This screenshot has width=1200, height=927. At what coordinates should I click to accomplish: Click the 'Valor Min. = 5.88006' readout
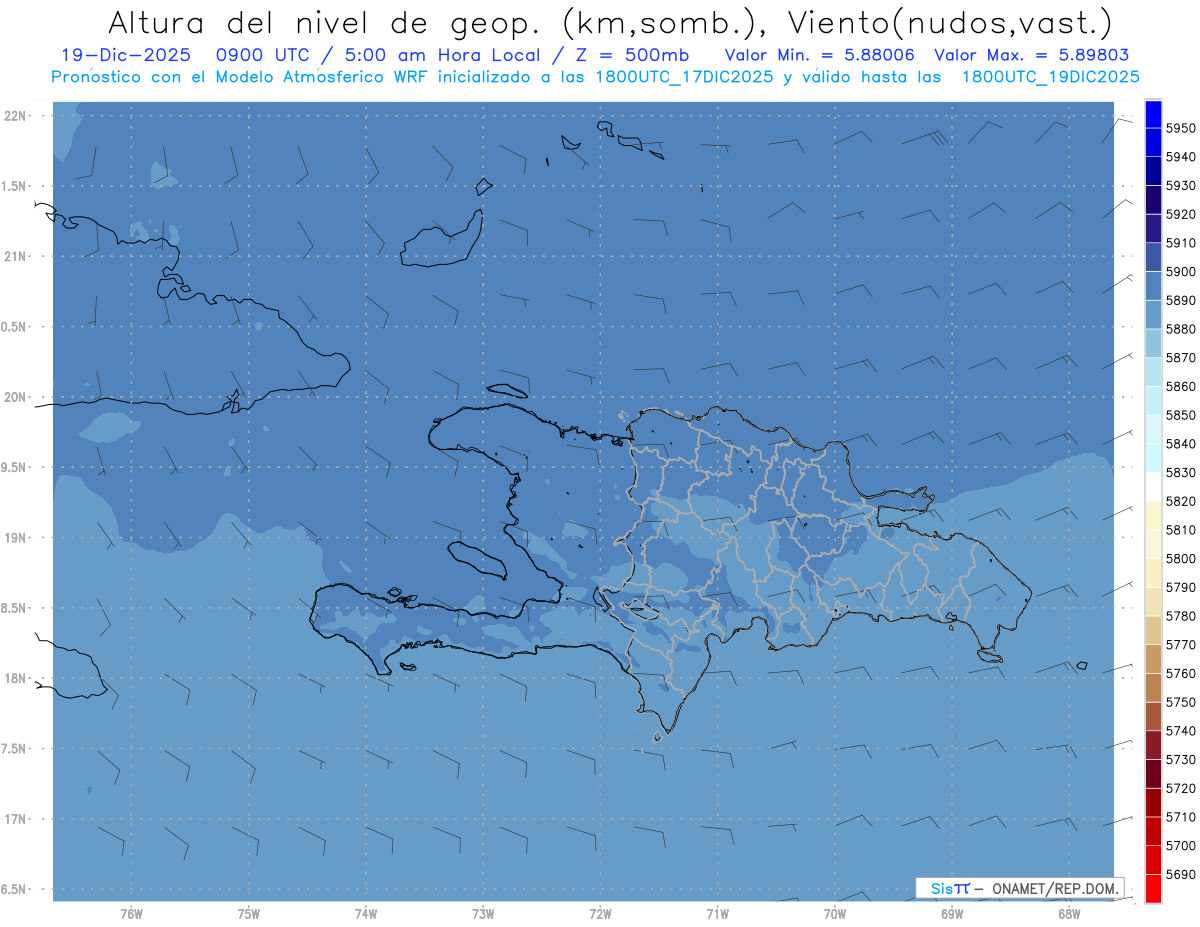tap(820, 55)
